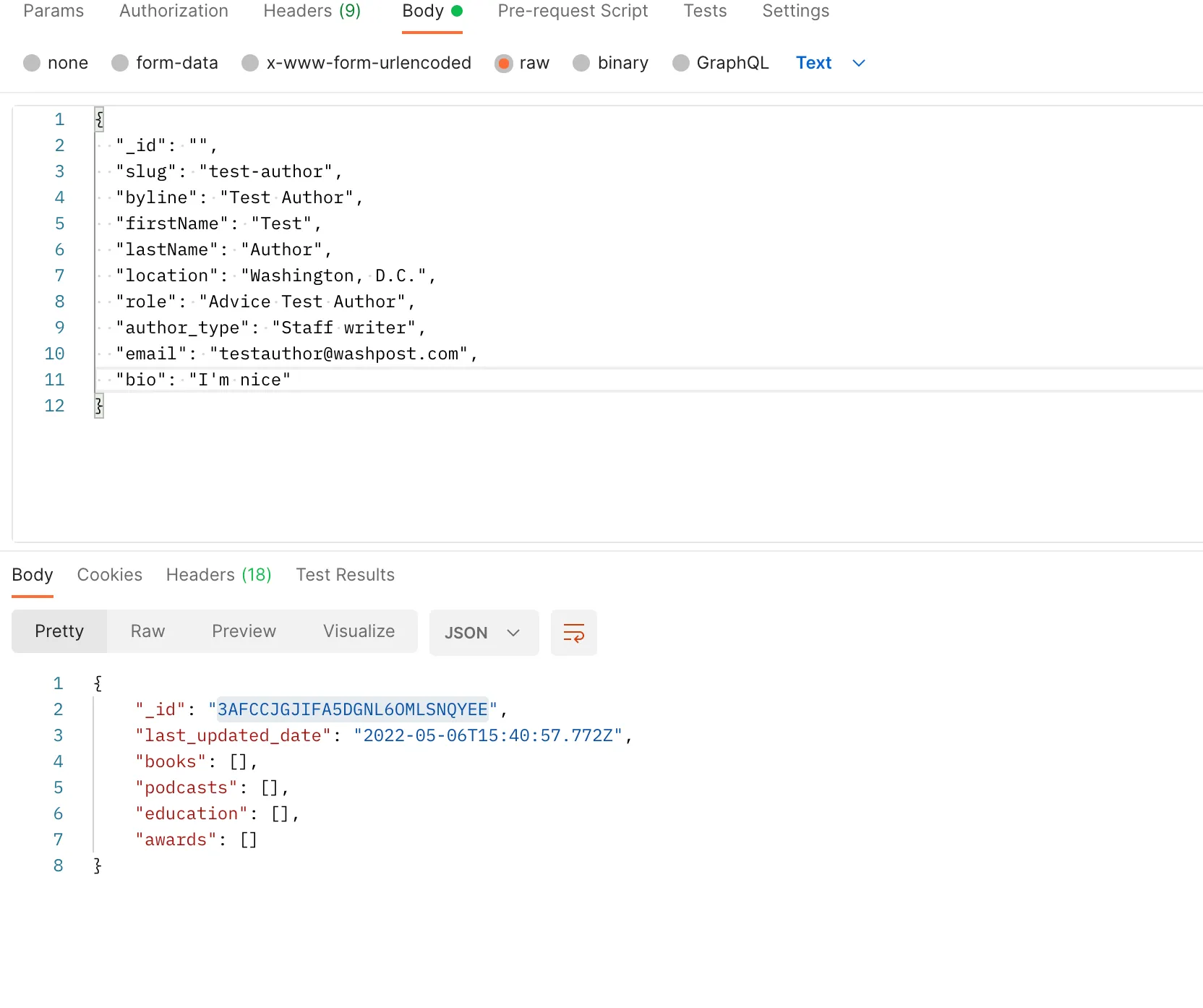Viewport: 1203px width, 1008px height.
Task: Switch response view to Visualize
Action: point(359,631)
